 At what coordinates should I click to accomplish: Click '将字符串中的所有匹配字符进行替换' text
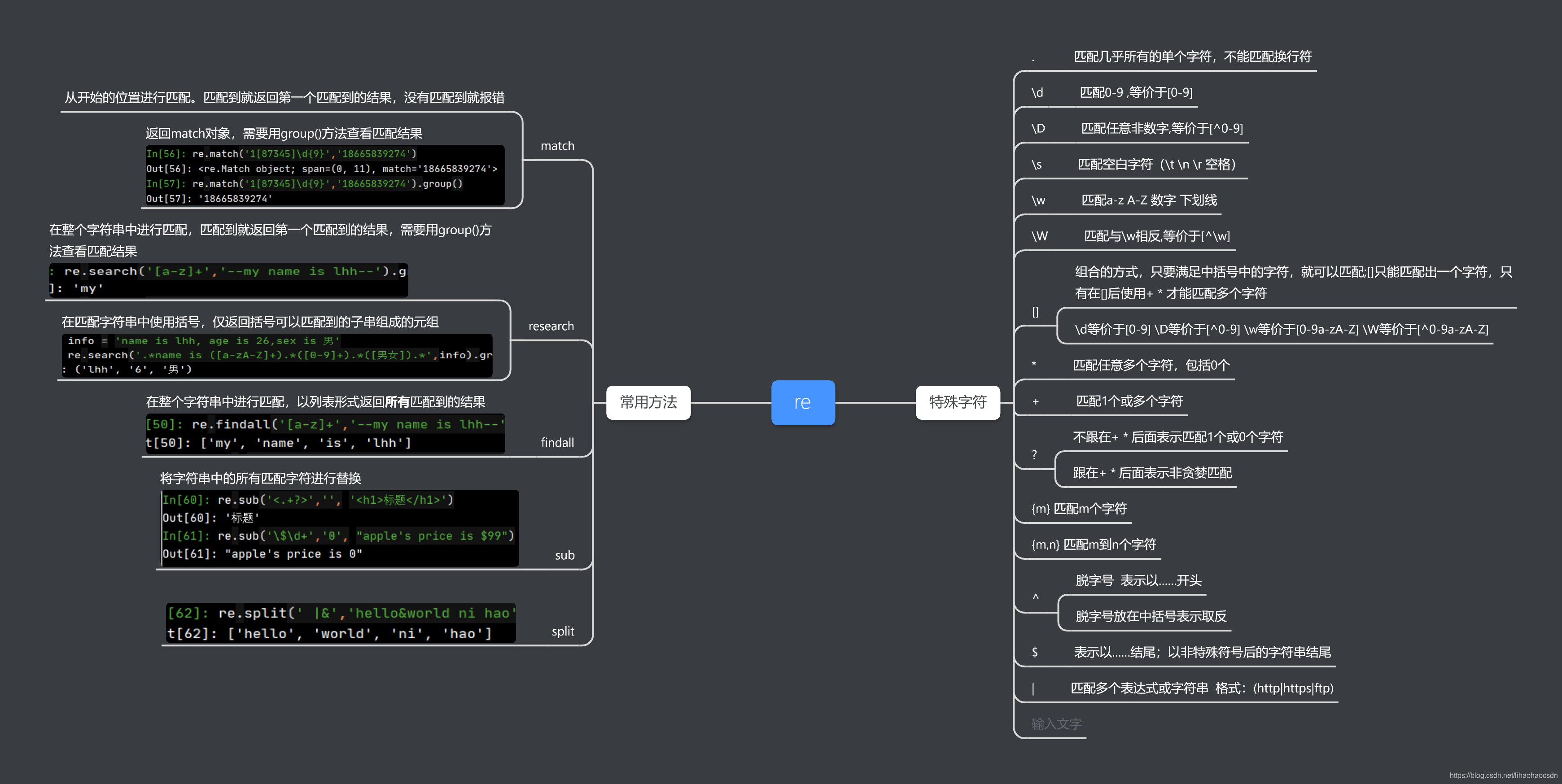pos(261,479)
